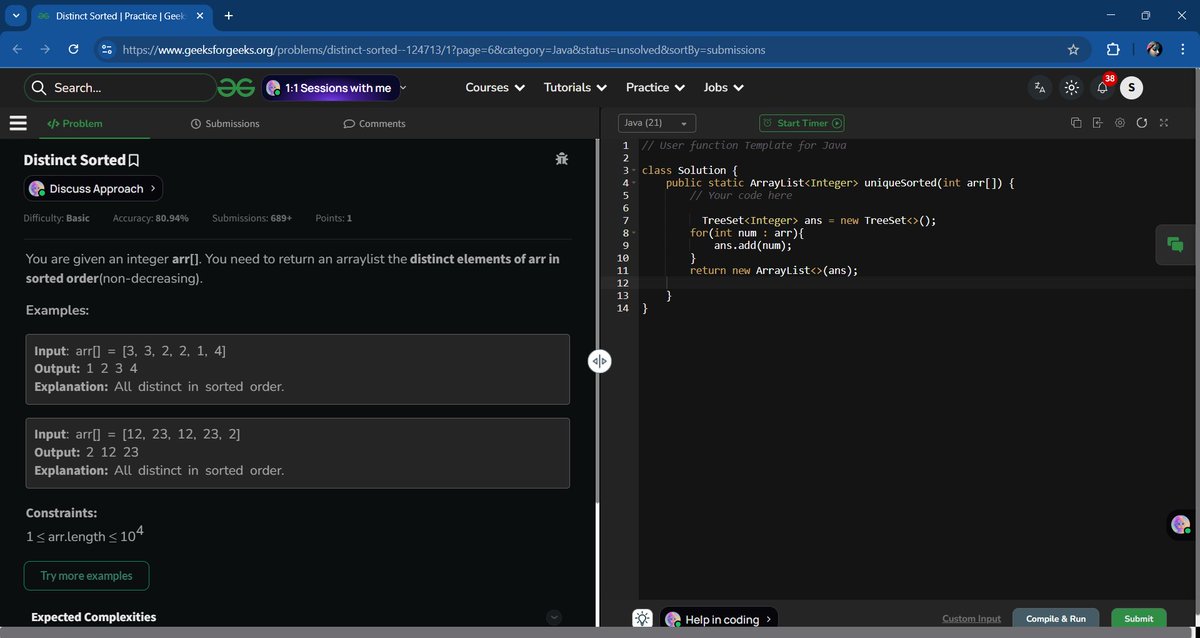Image resolution: width=1200 pixels, height=638 pixels.
Task: Focus the Search input field
Action: coord(120,88)
